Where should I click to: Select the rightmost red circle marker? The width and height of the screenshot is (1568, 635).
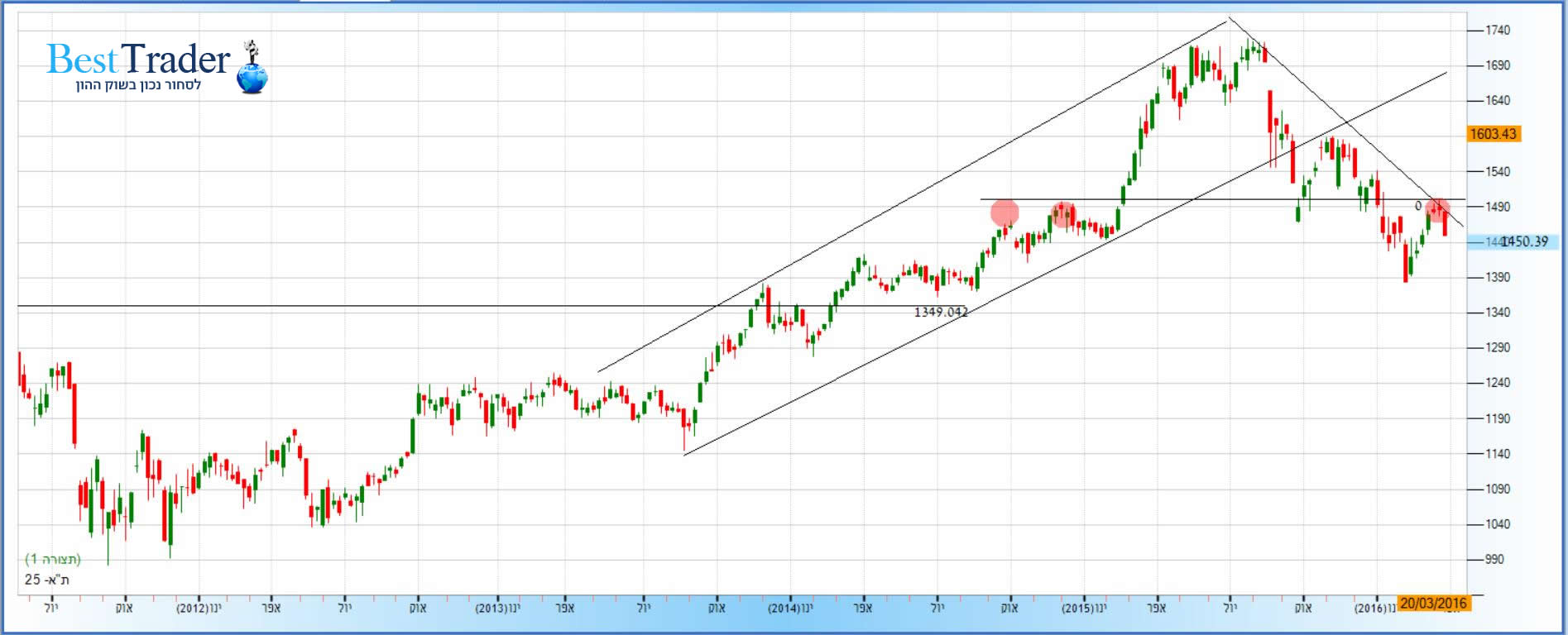pos(1438,208)
